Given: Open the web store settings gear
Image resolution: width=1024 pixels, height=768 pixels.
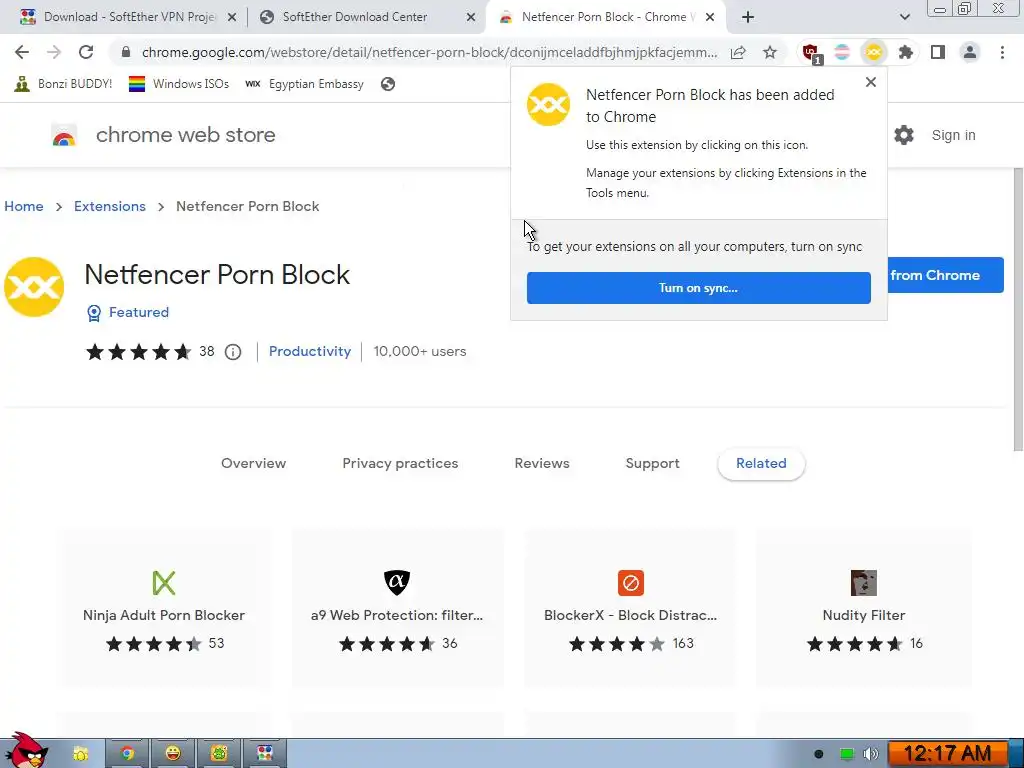Looking at the screenshot, I should coord(904,135).
